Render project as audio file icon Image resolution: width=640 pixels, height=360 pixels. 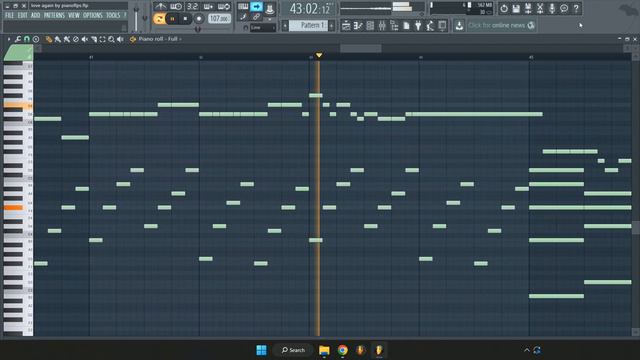(x=528, y=8)
